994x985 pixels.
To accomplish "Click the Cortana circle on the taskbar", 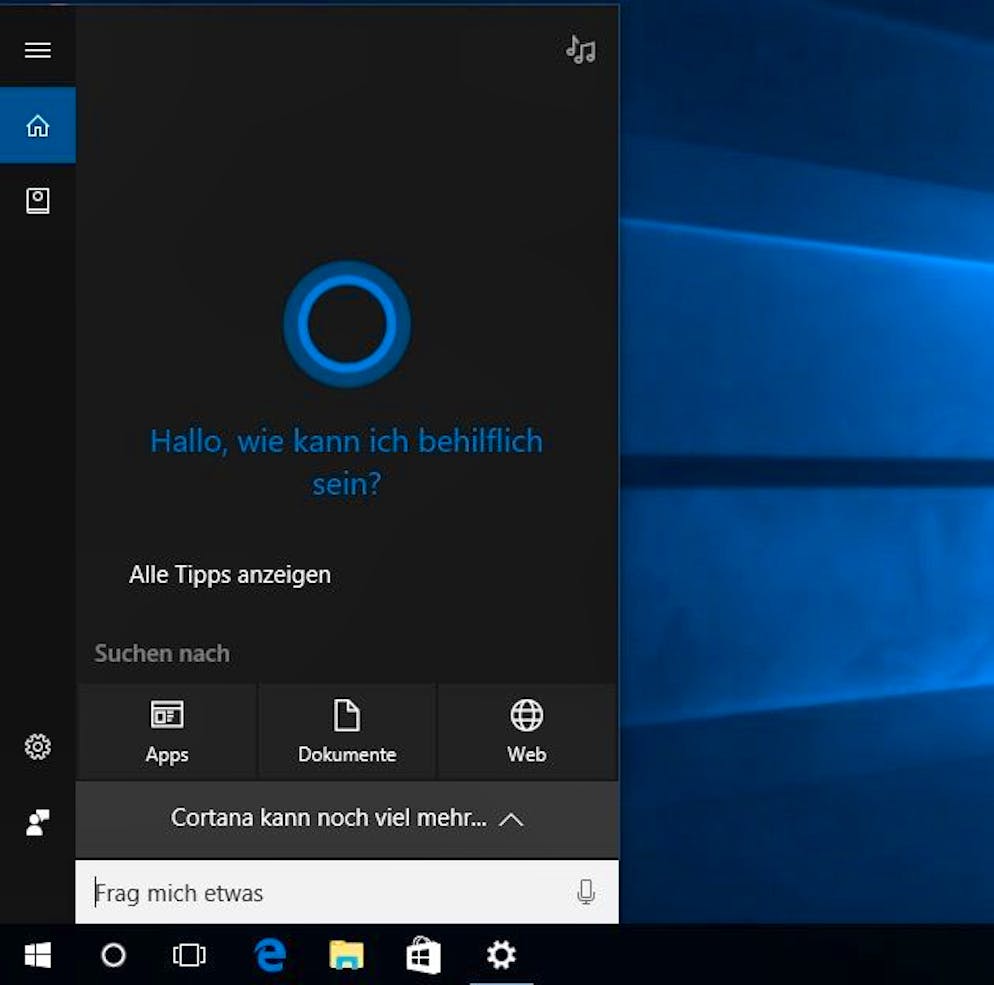I will (113, 955).
